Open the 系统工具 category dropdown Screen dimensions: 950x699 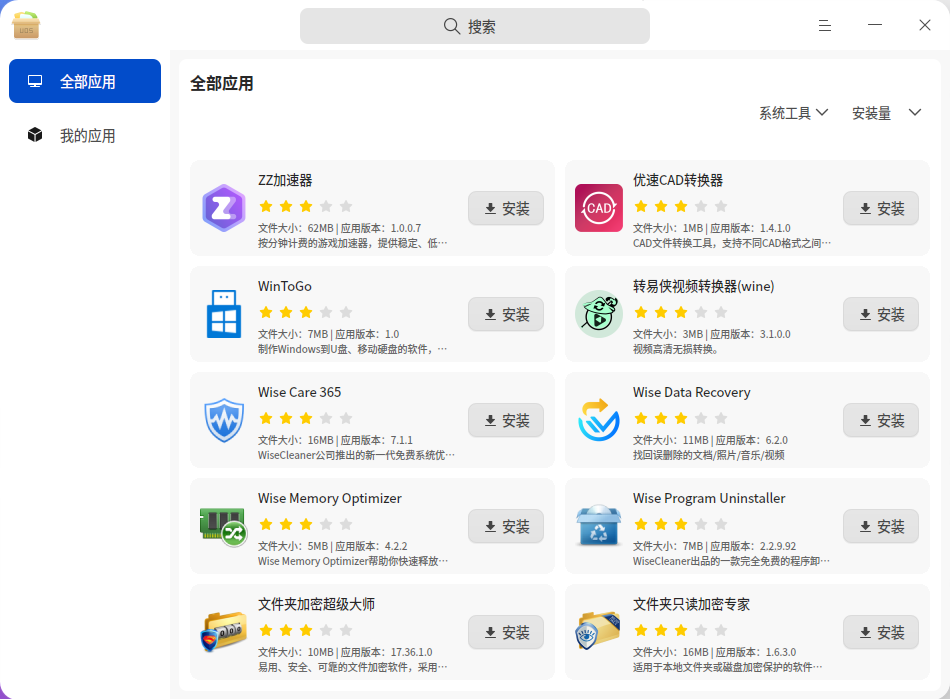(x=794, y=113)
